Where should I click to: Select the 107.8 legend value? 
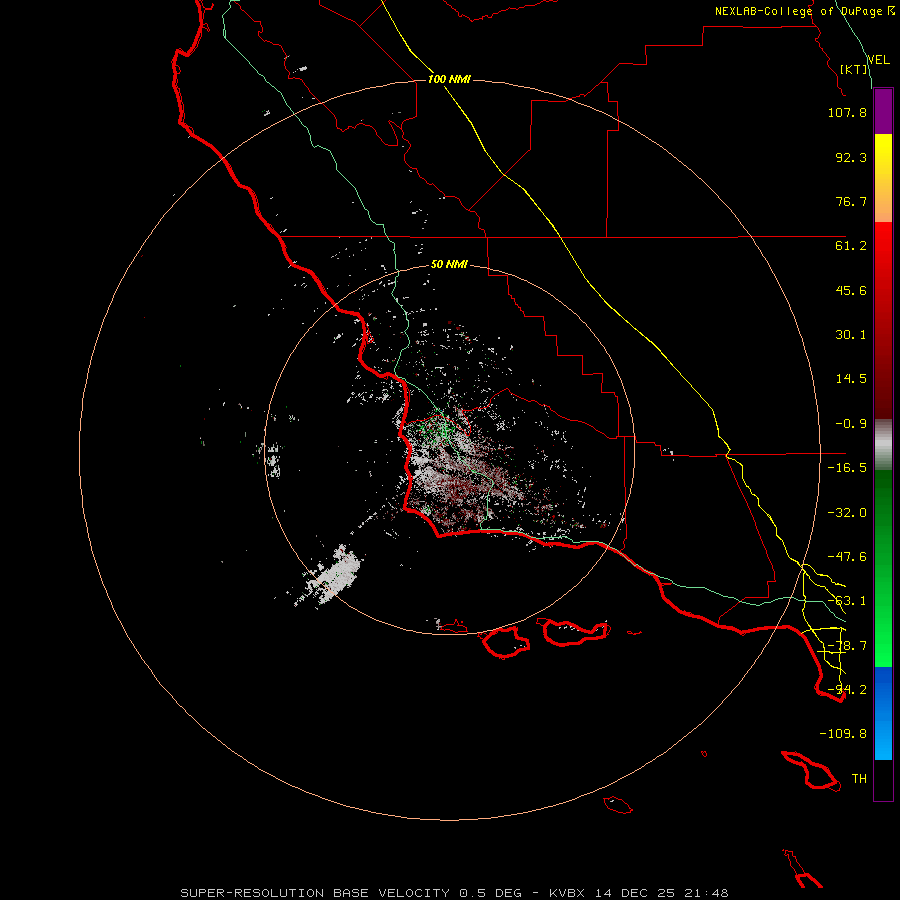847,112
